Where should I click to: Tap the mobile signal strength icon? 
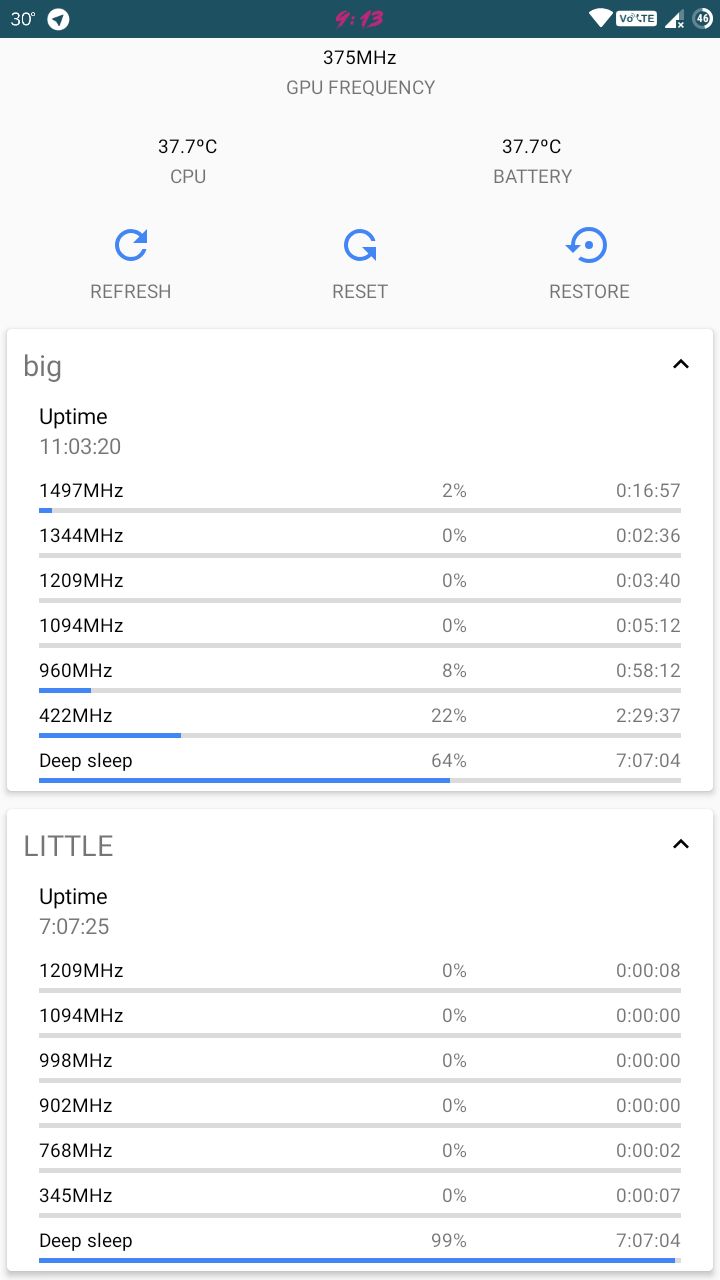click(x=674, y=19)
